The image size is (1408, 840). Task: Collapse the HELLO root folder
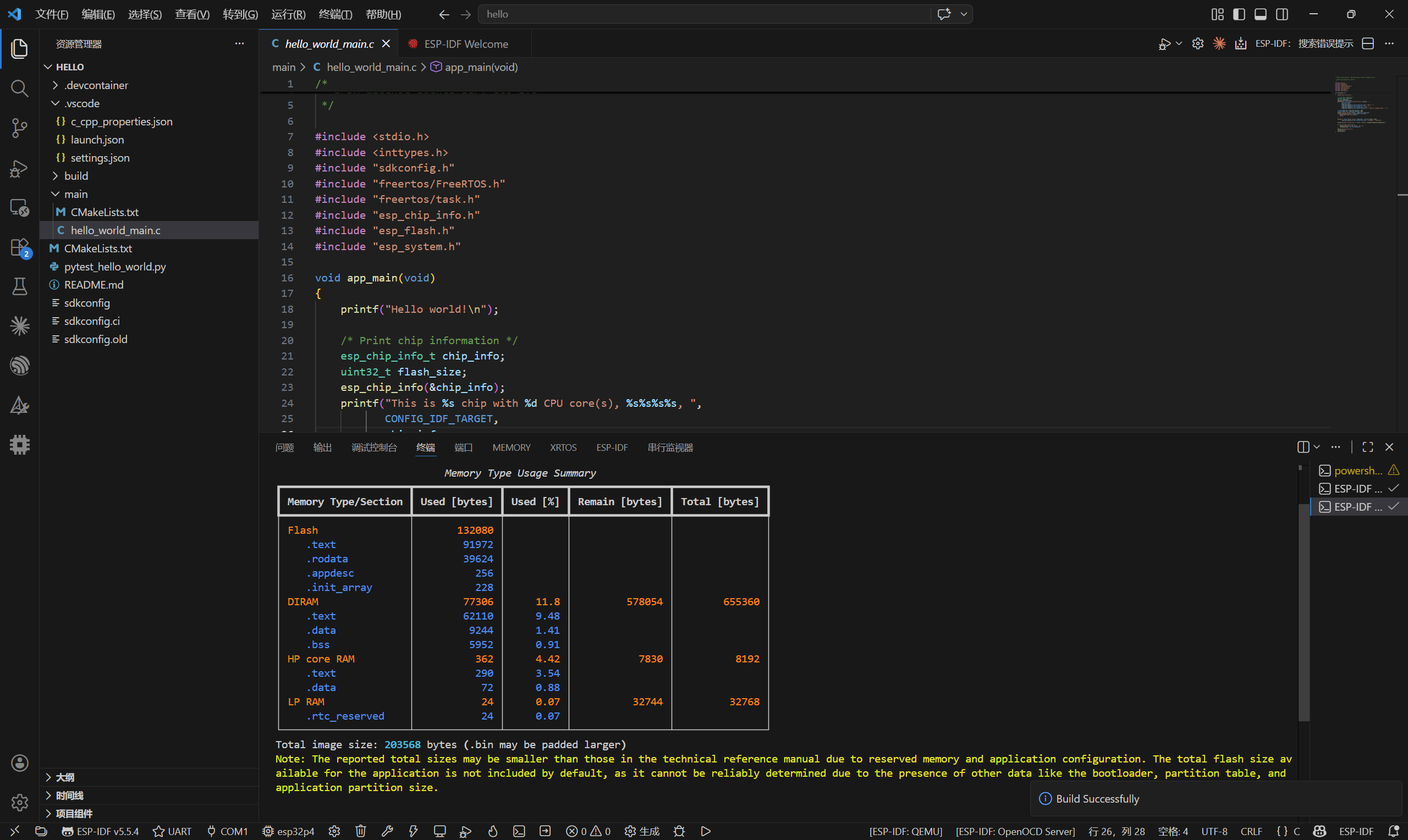[x=48, y=67]
